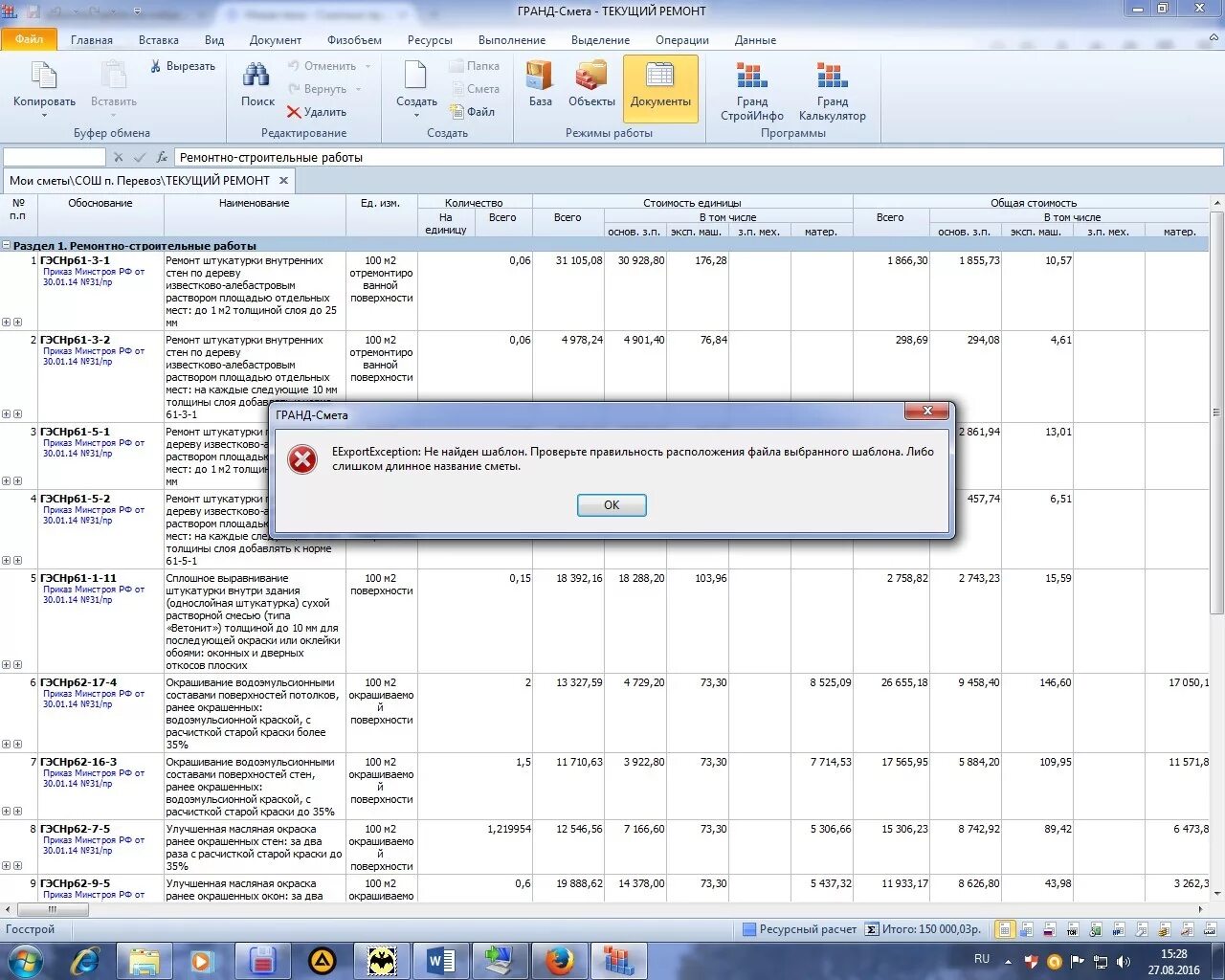Click the Вырезать scissors tool

point(182,66)
